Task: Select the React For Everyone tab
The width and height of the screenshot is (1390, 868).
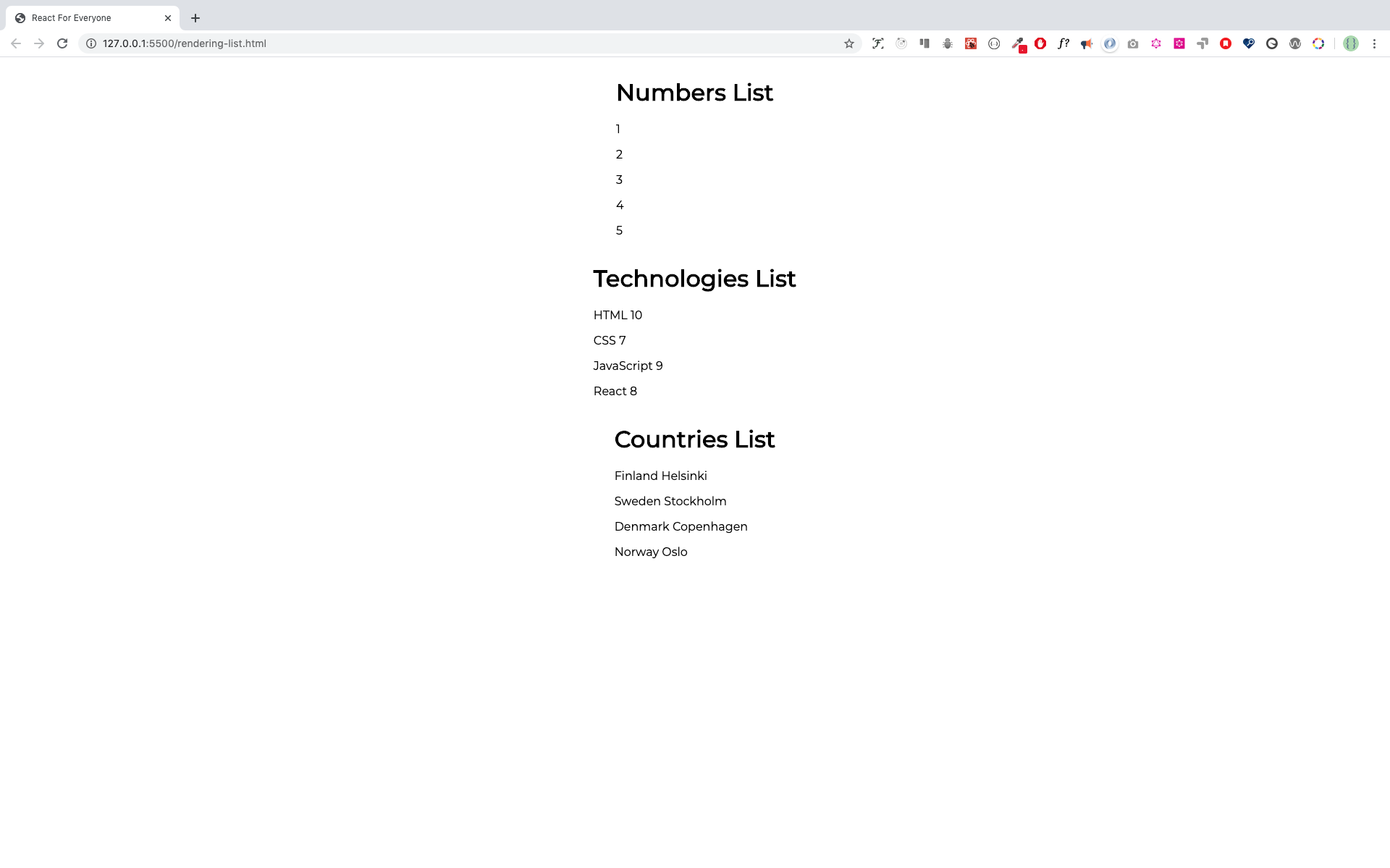Action: click(93, 18)
